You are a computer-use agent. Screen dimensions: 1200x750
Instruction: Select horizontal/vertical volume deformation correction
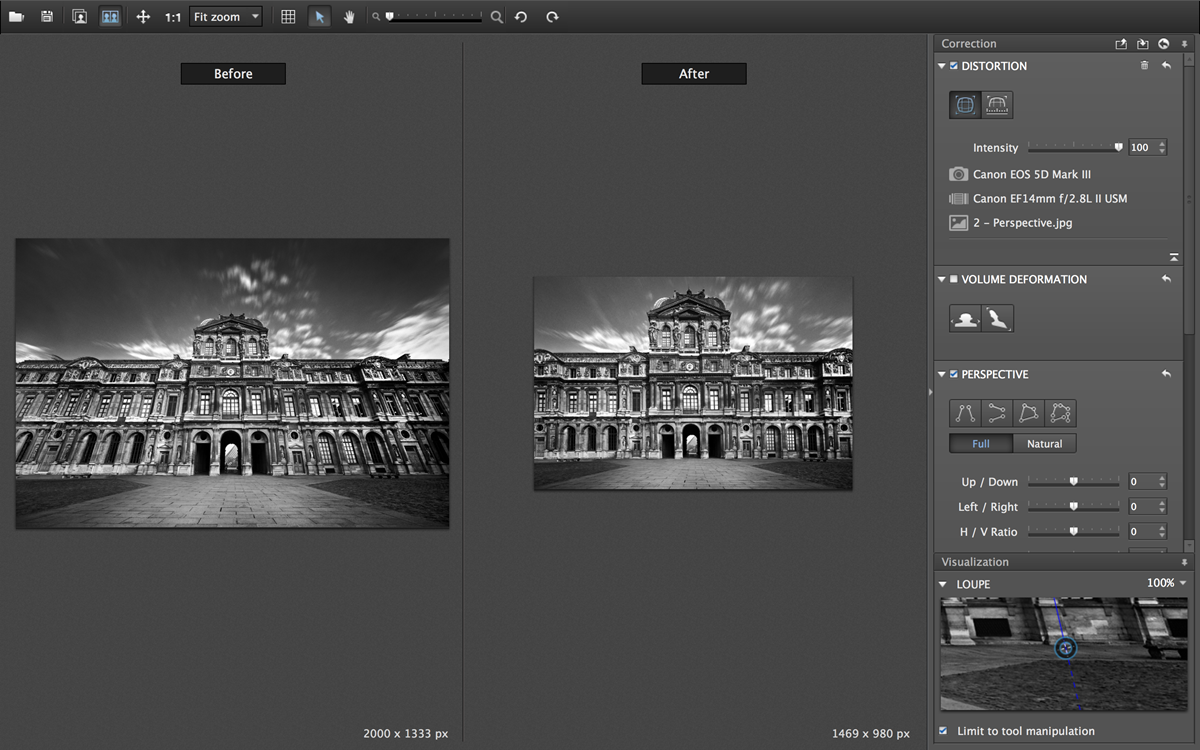(965, 319)
